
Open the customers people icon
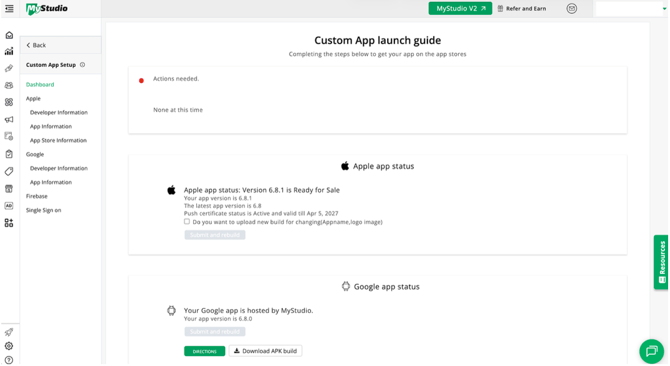[9, 85]
